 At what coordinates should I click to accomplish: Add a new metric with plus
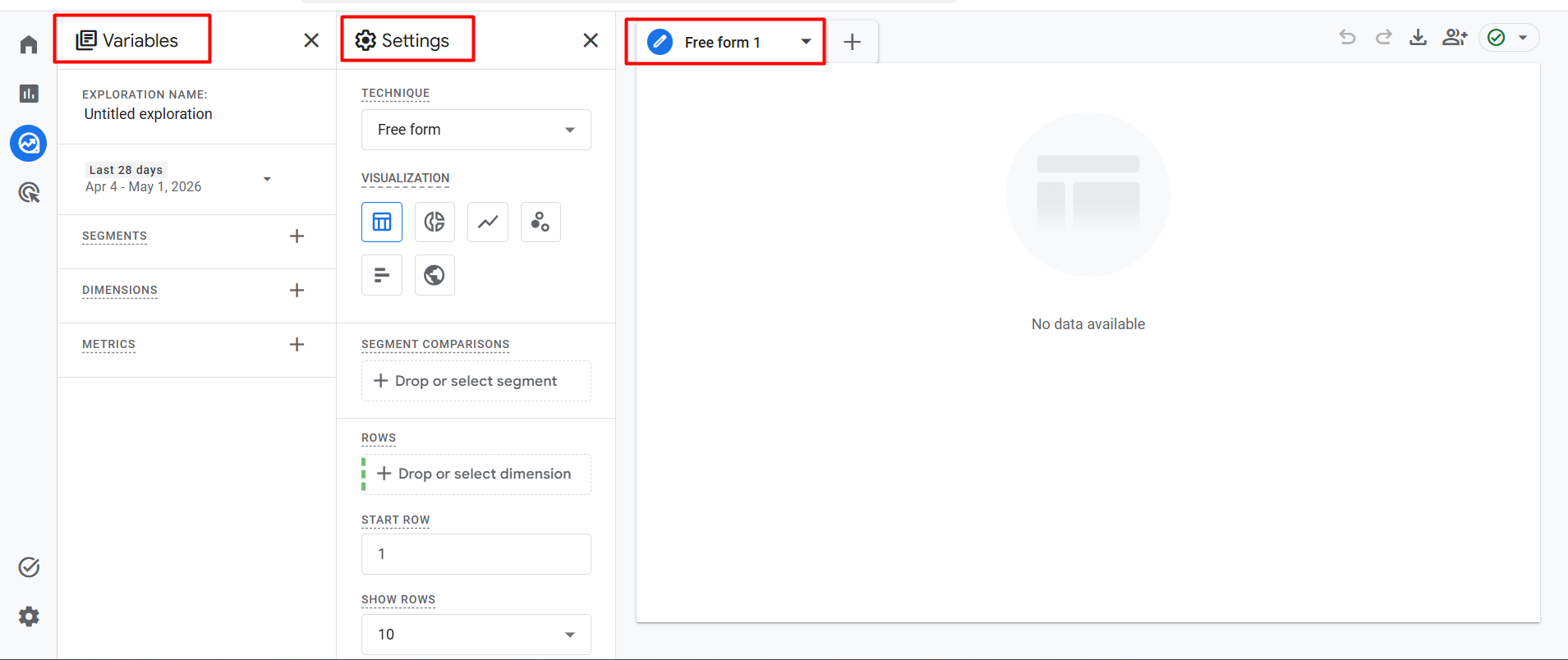click(297, 345)
